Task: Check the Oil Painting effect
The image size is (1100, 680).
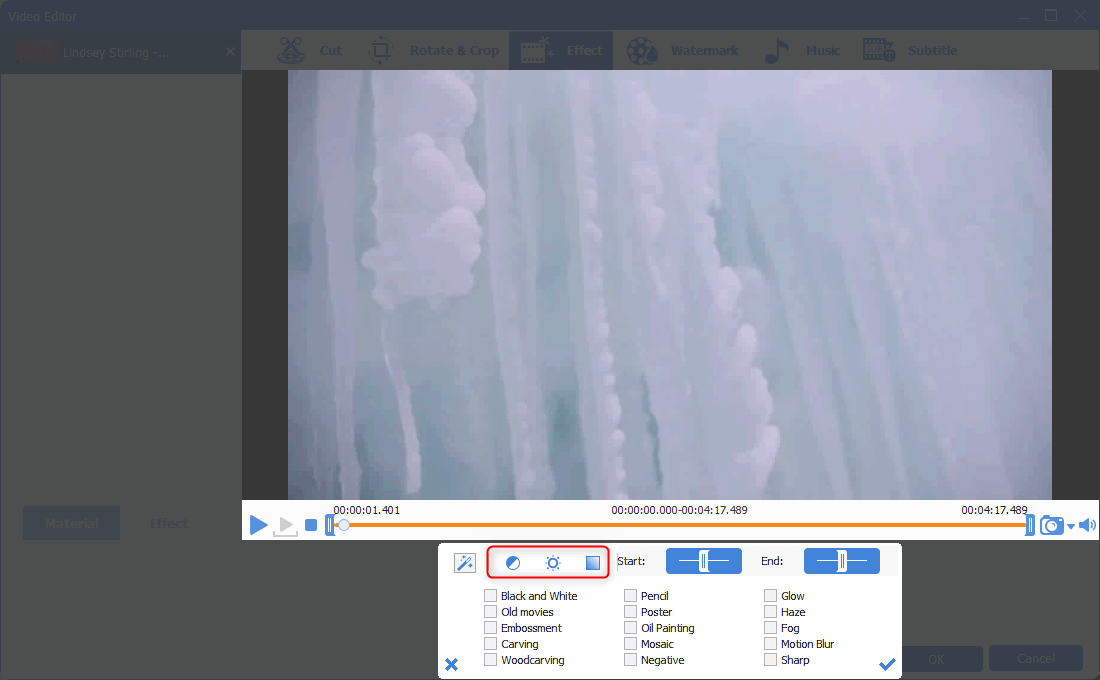Action: 631,628
